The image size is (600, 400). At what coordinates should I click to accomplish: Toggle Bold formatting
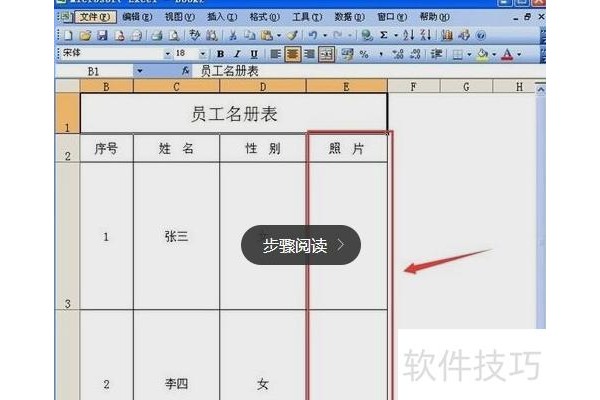click(x=220, y=54)
